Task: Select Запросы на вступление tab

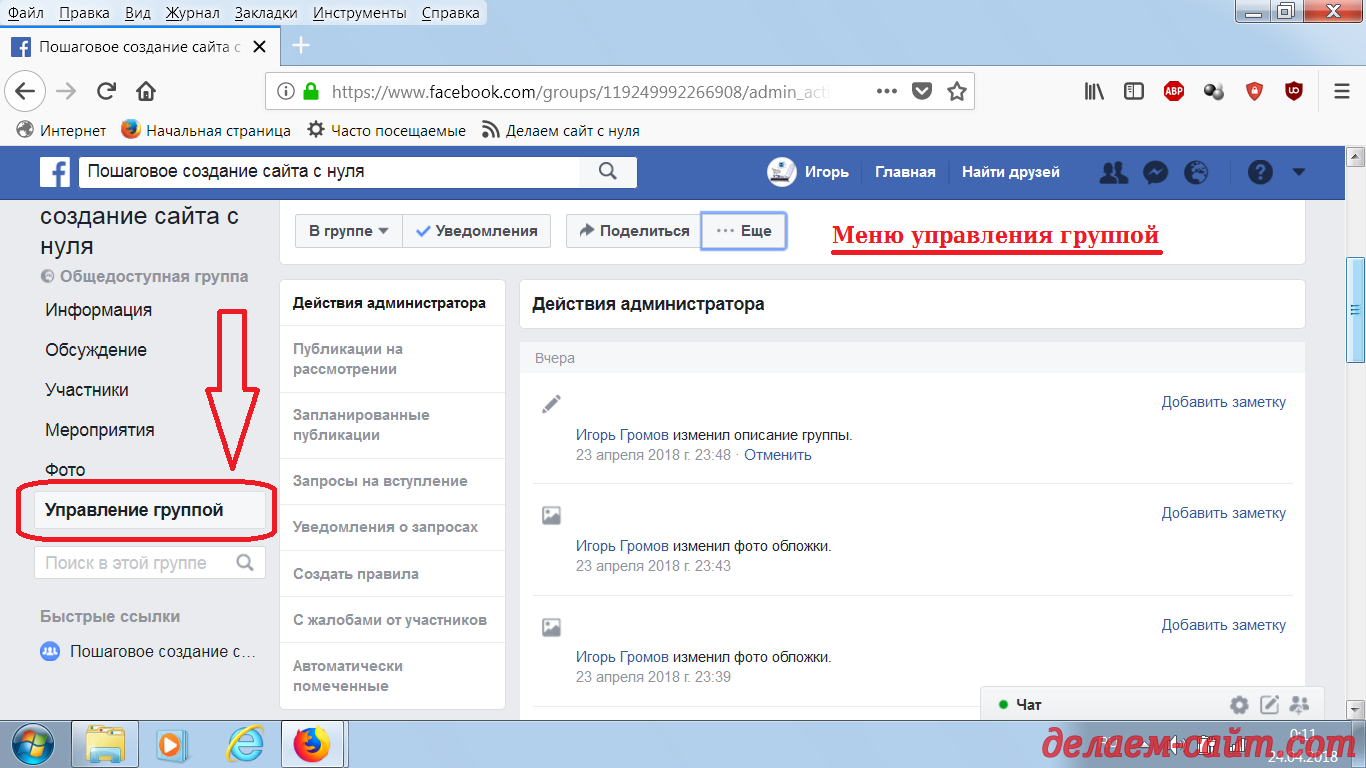Action: 380,481
